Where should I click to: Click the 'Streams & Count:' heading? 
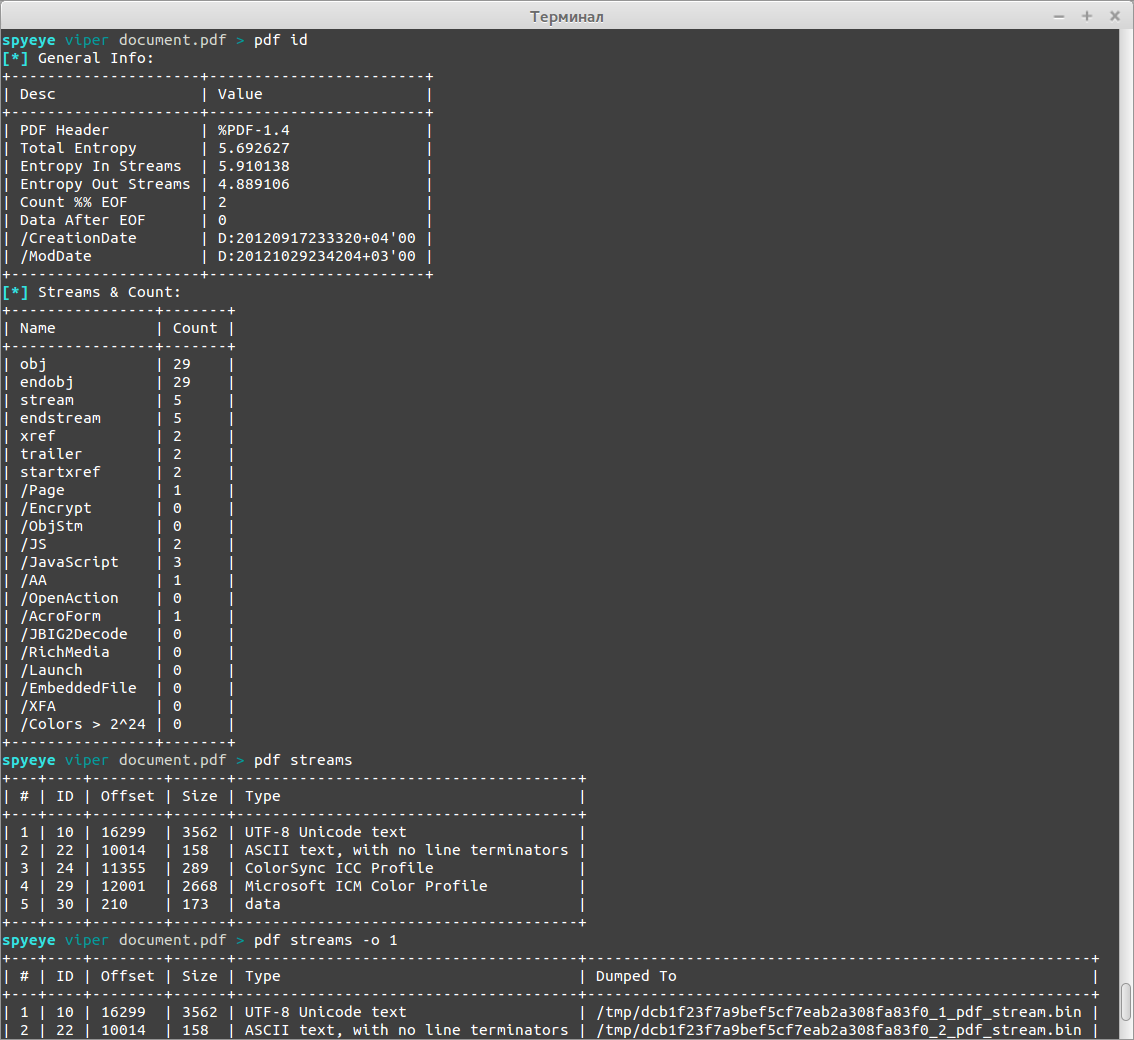pos(109,292)
